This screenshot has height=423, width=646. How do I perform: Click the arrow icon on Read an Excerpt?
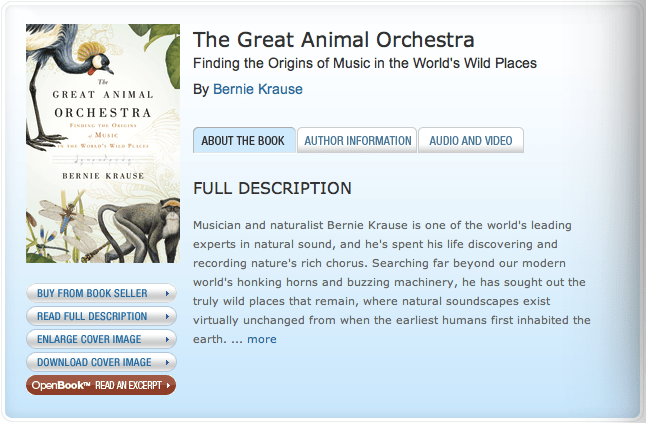(168, 385)
